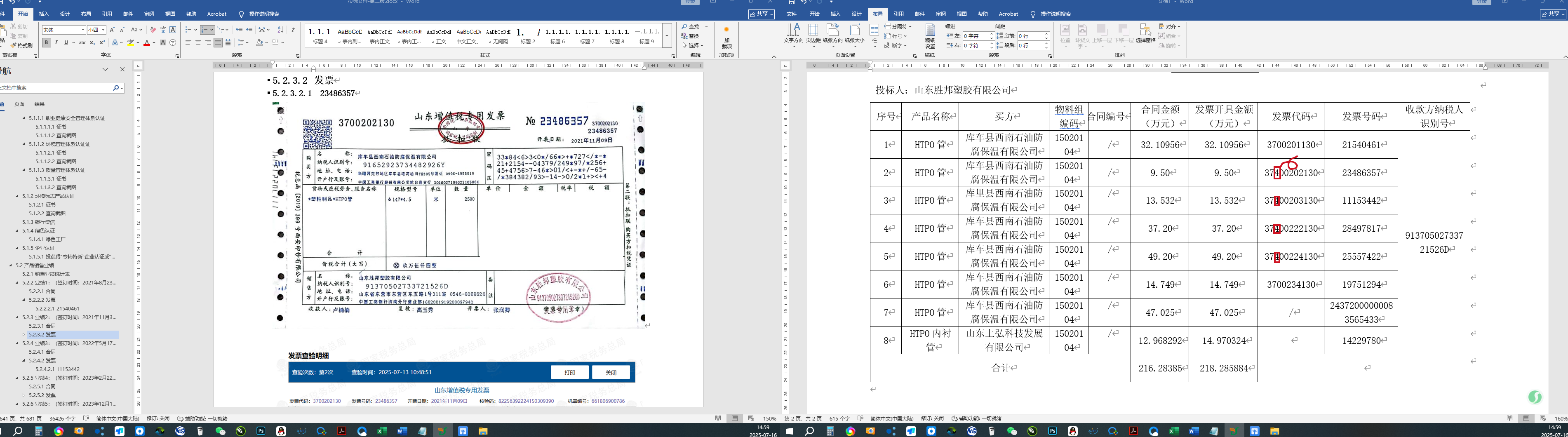
Task: Click the Increase Indent icon
Action: [x=249, y=30]
